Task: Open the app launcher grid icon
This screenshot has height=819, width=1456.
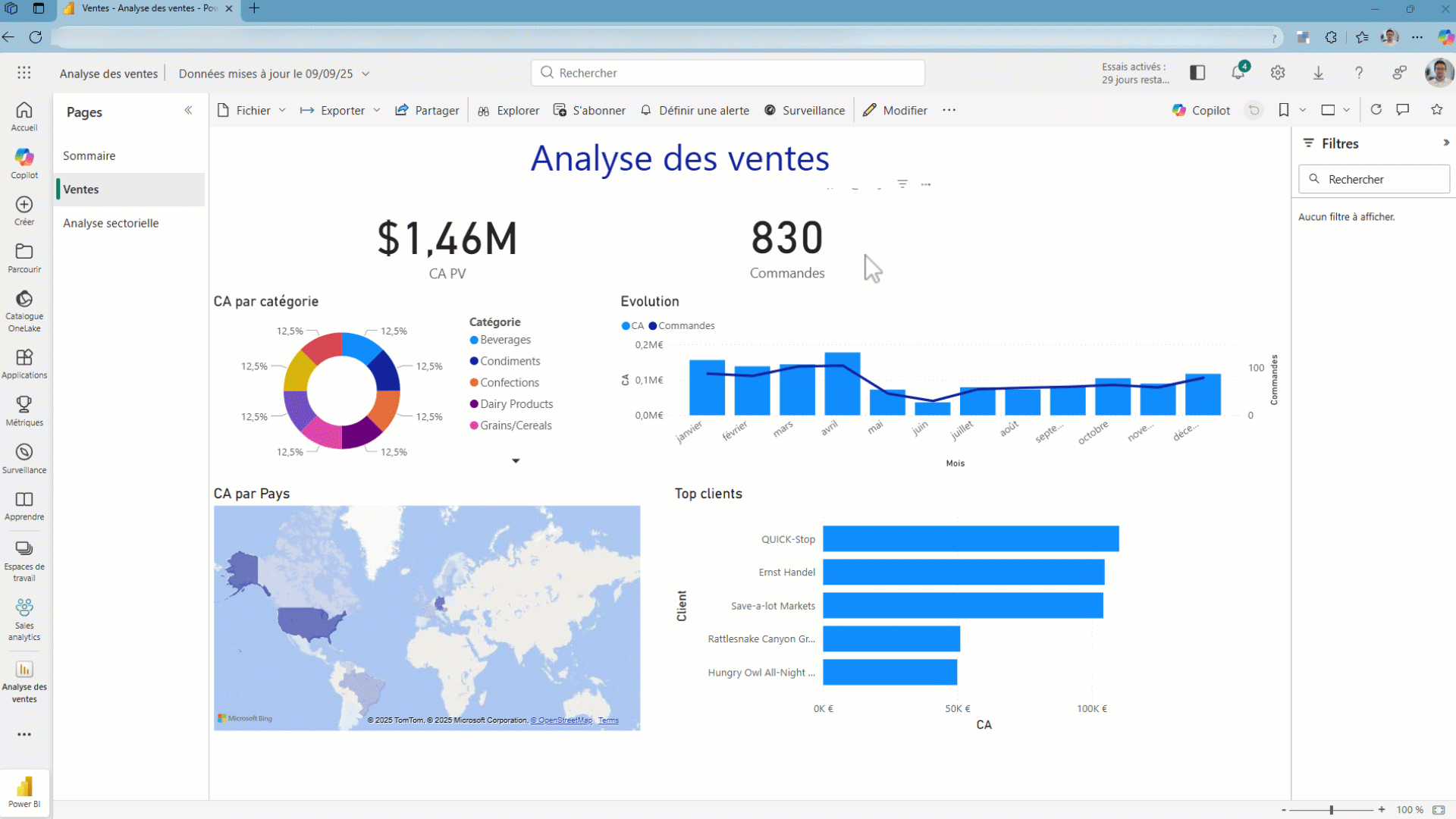Action: point(24,73)
